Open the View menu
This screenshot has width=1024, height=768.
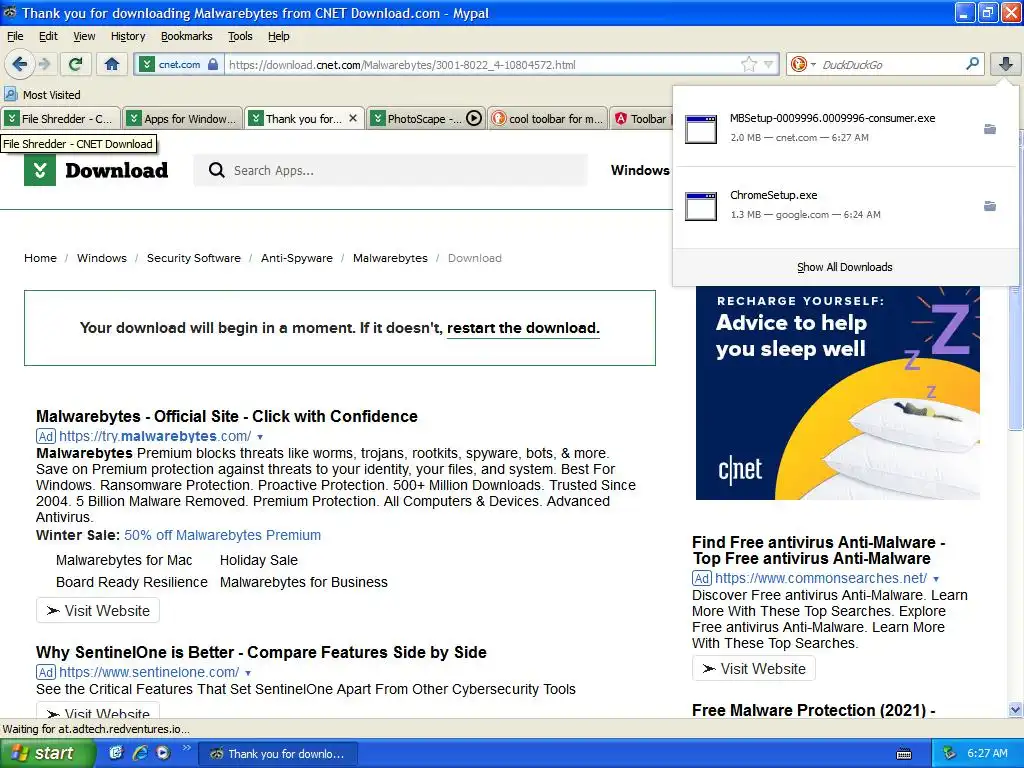point(84,36)
